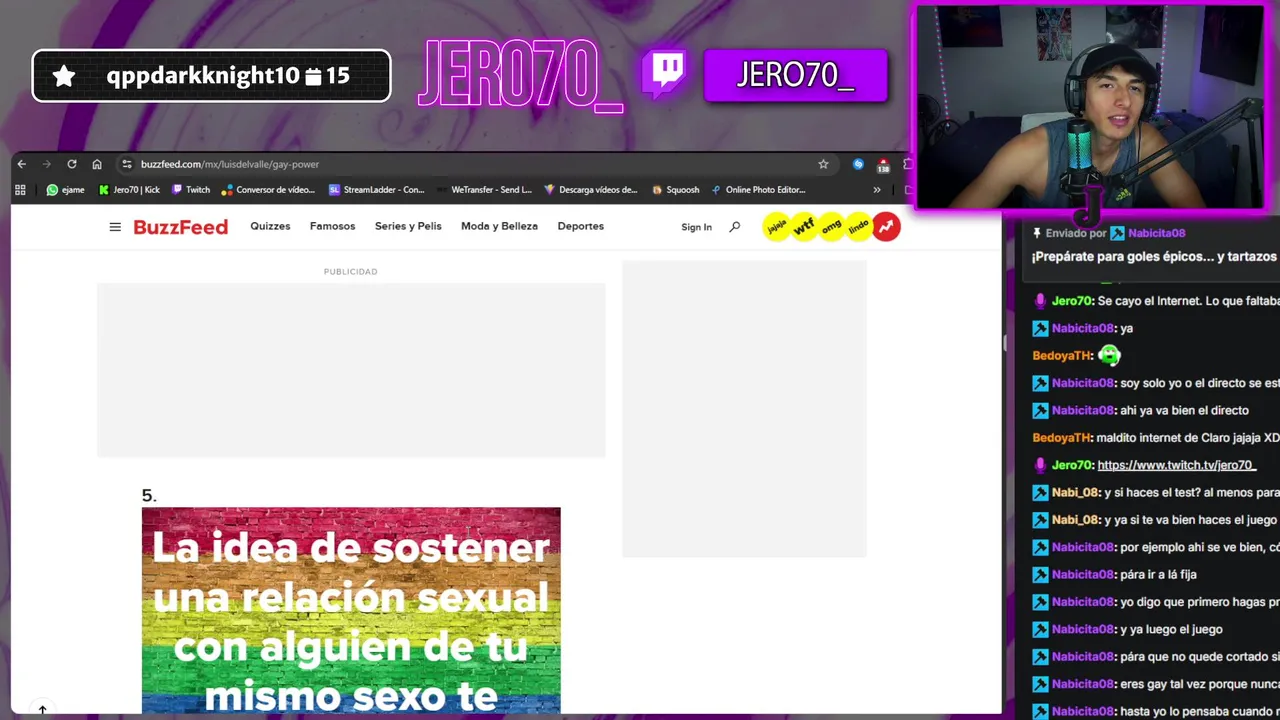
Task: Open the StreamLadder bookmark
Action: click(377, 189)
